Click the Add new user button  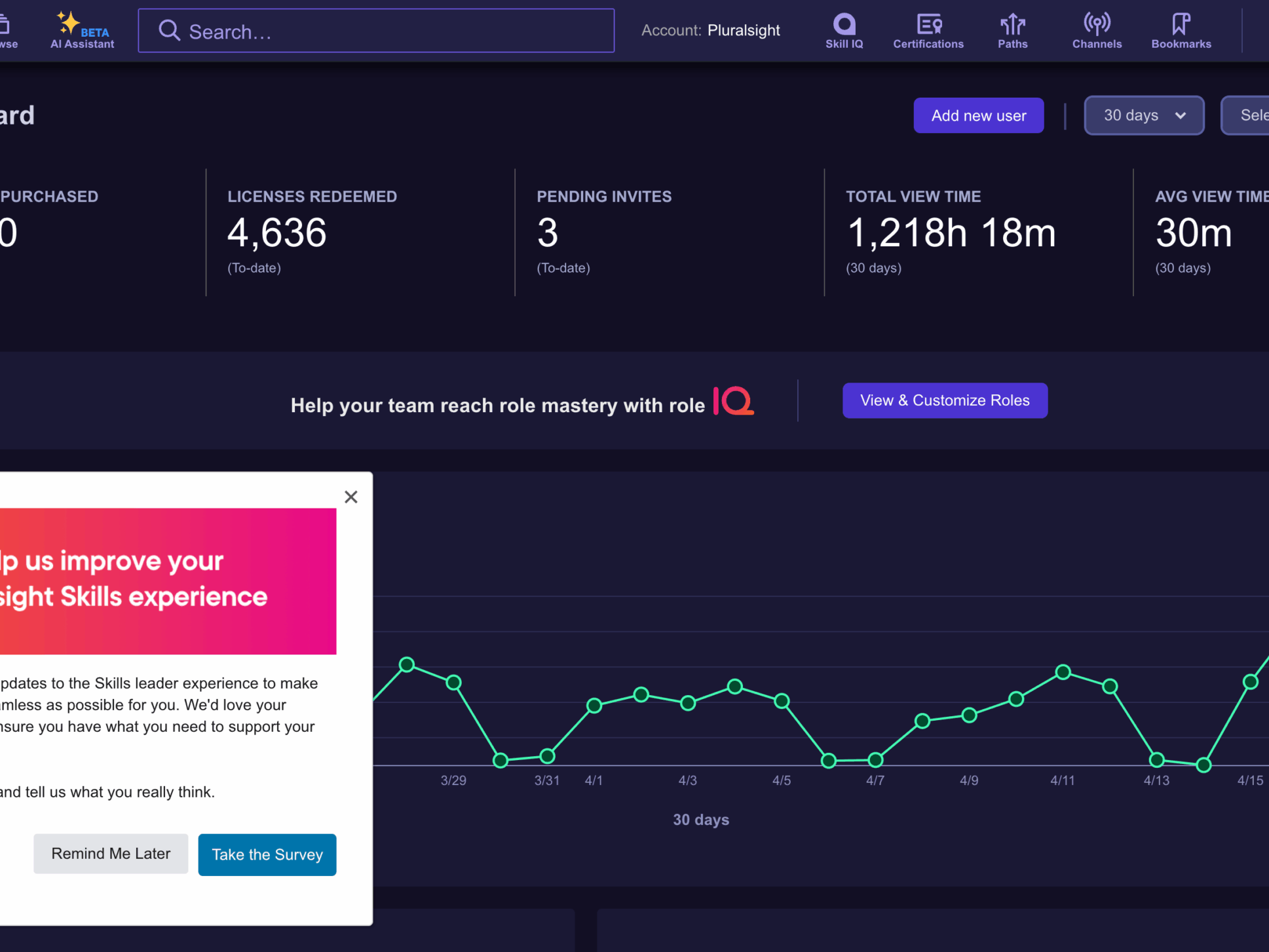(978, 115)
